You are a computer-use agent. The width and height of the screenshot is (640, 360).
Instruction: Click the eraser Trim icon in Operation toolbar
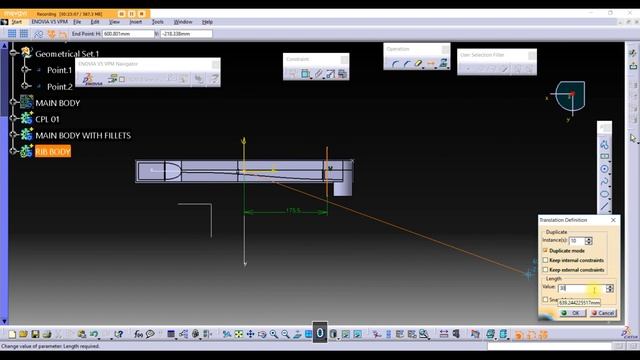(418, 64)
